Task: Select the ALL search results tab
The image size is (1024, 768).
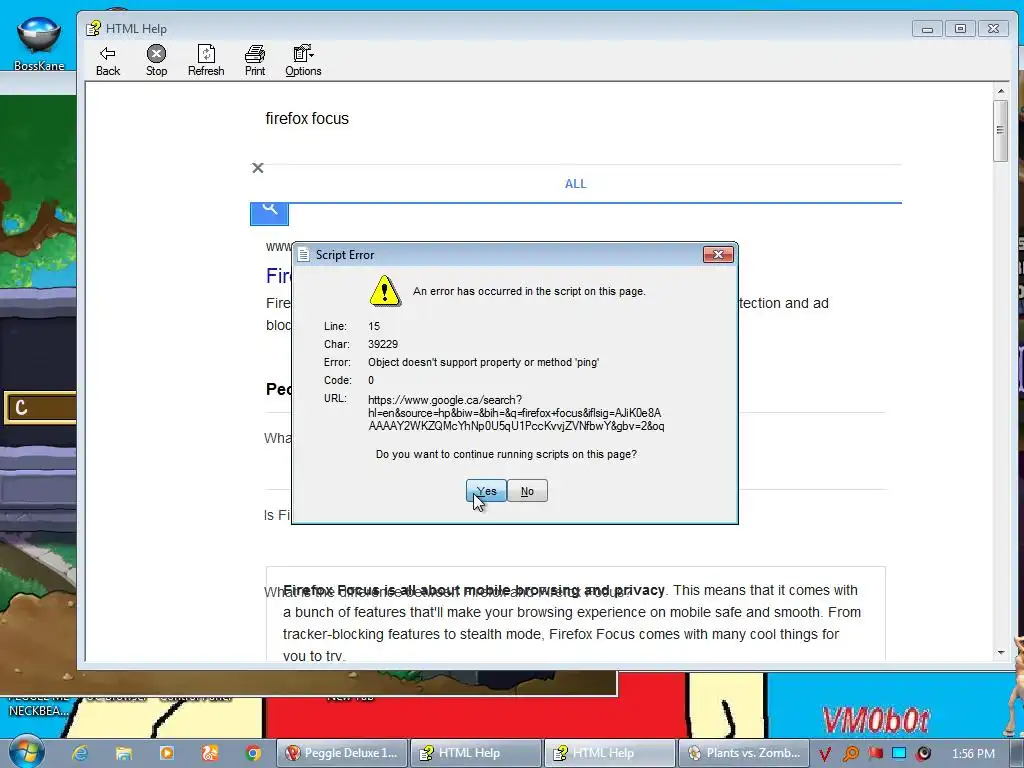Action: coord(575,184)
